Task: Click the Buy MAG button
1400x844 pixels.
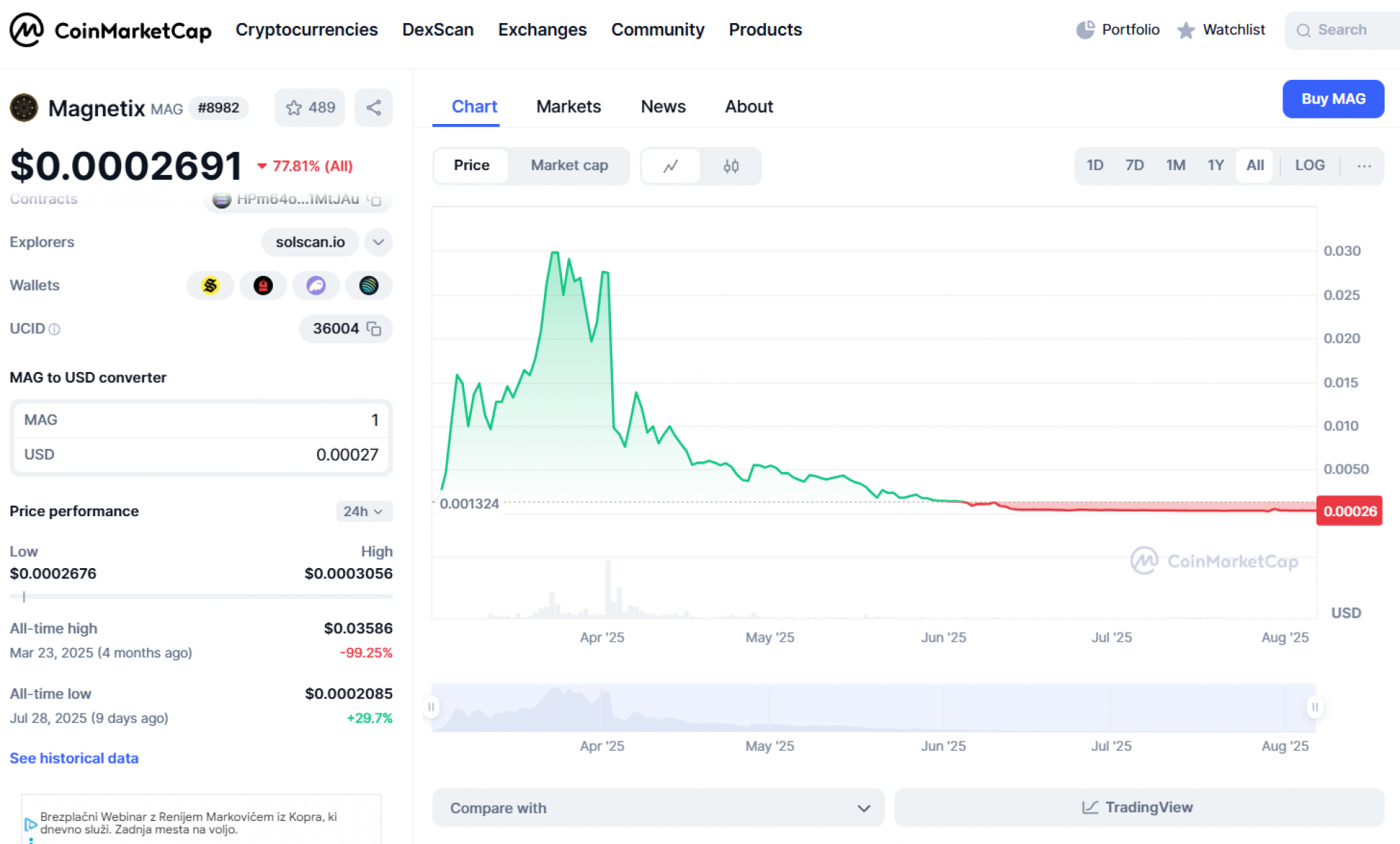Action: (1333, 99)
